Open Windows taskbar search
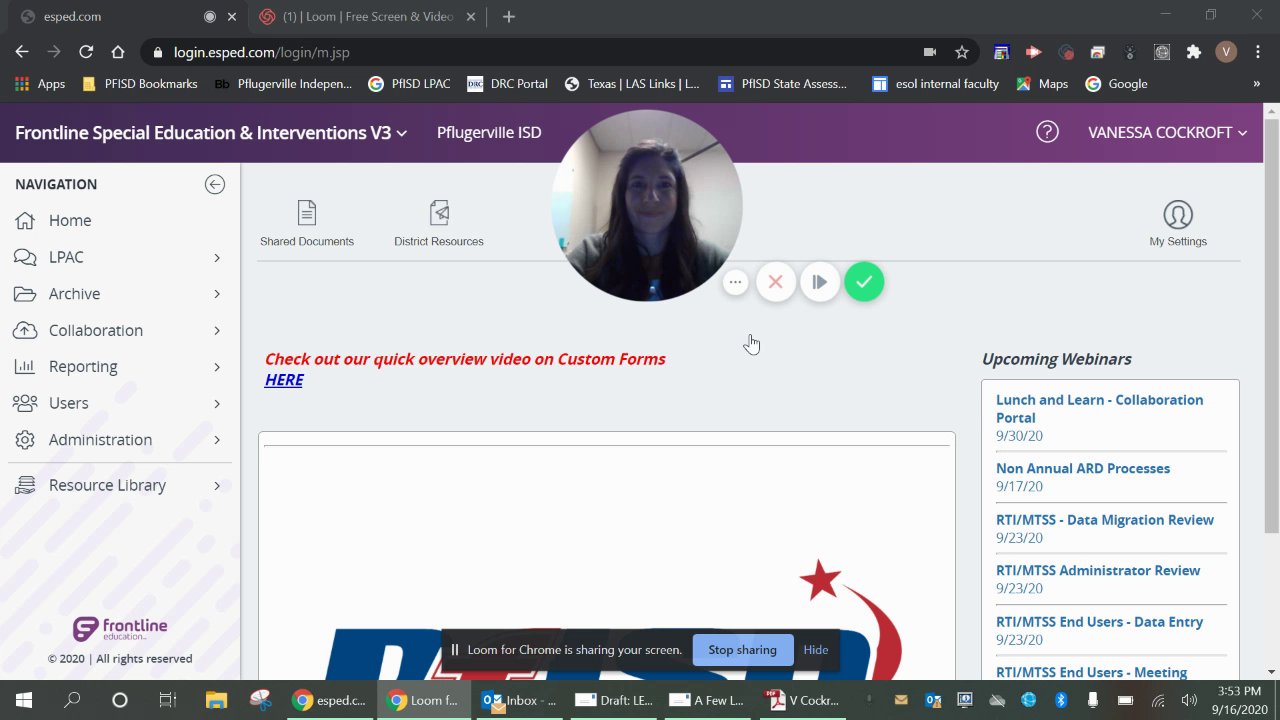 tap(72, 700)
